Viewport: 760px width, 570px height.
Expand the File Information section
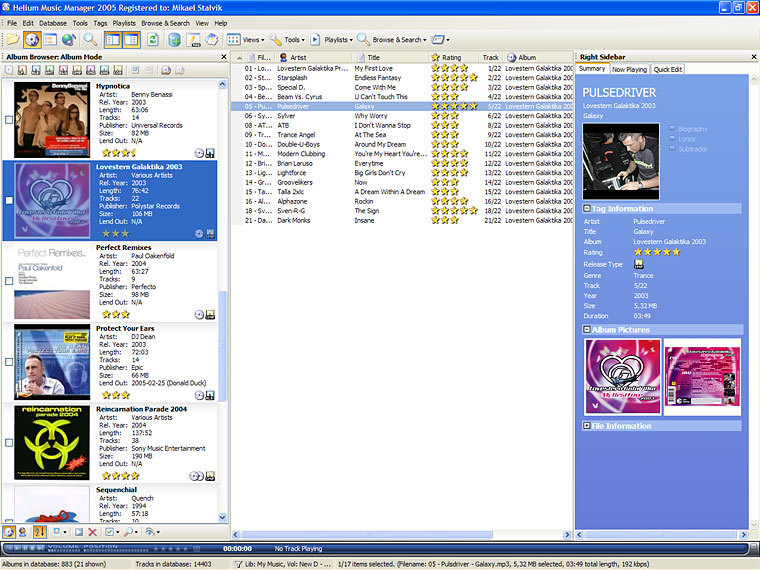tap(586, 426)
